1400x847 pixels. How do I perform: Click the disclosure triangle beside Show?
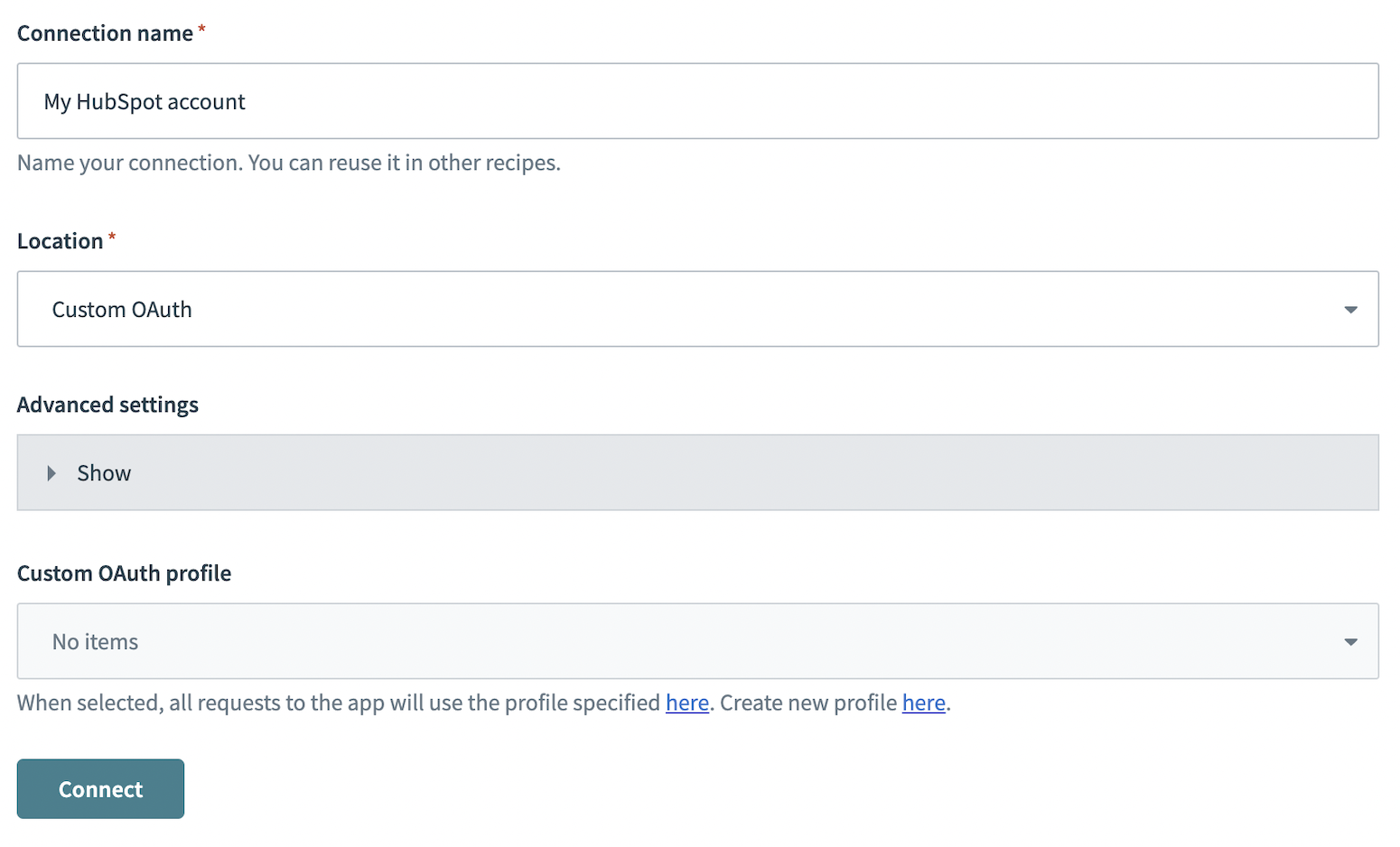(x=51, y=473)
